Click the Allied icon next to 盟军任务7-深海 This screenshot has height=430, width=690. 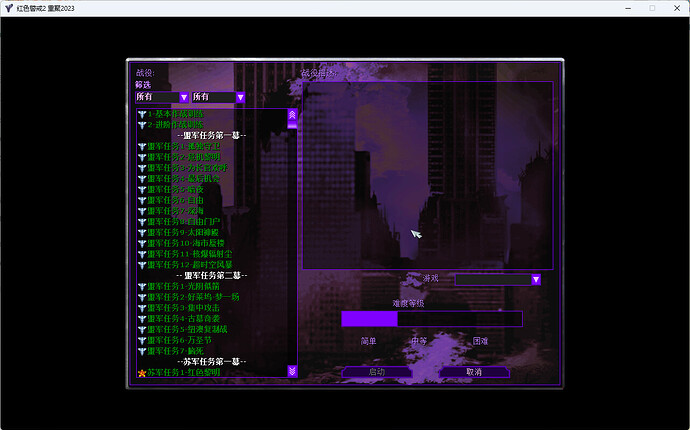[142, 211]
